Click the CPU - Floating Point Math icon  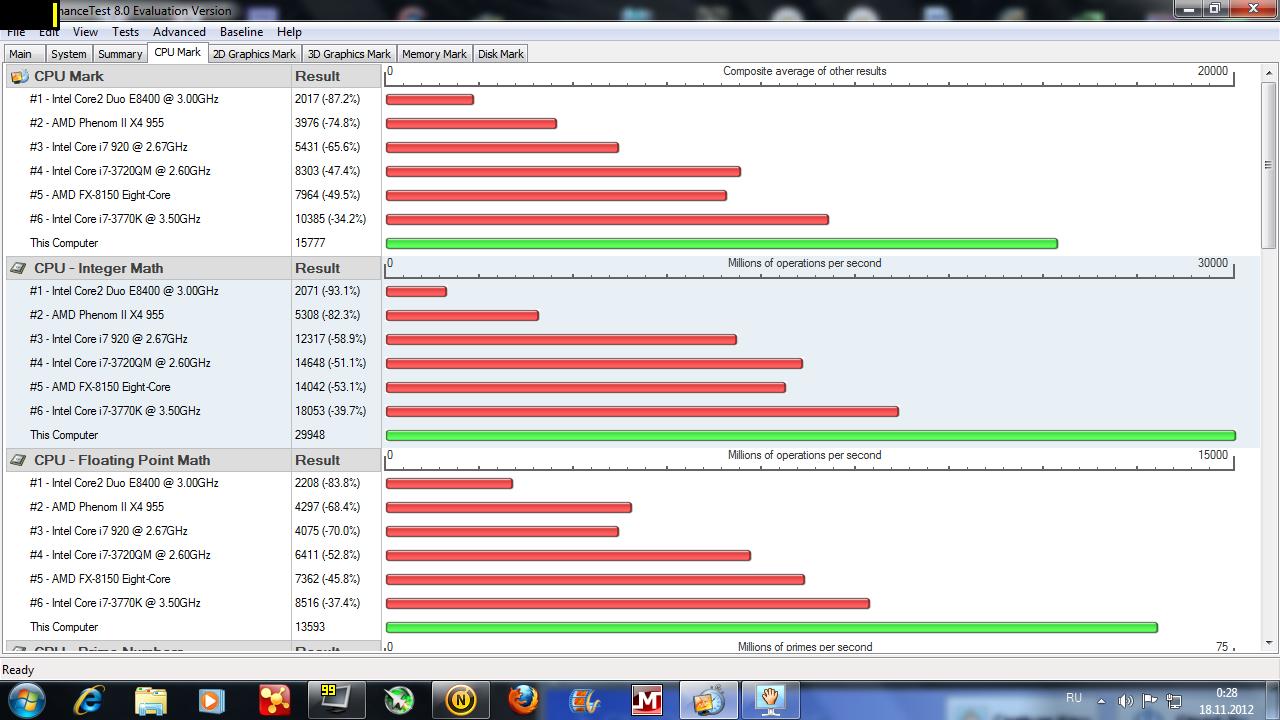click(x=19, y=460)
